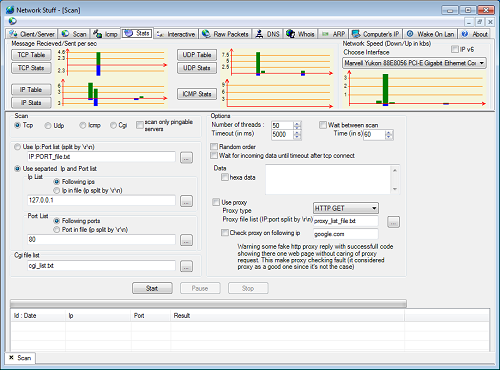Open the UDP Table
The image size is (500, 370).
pos(197,55)
